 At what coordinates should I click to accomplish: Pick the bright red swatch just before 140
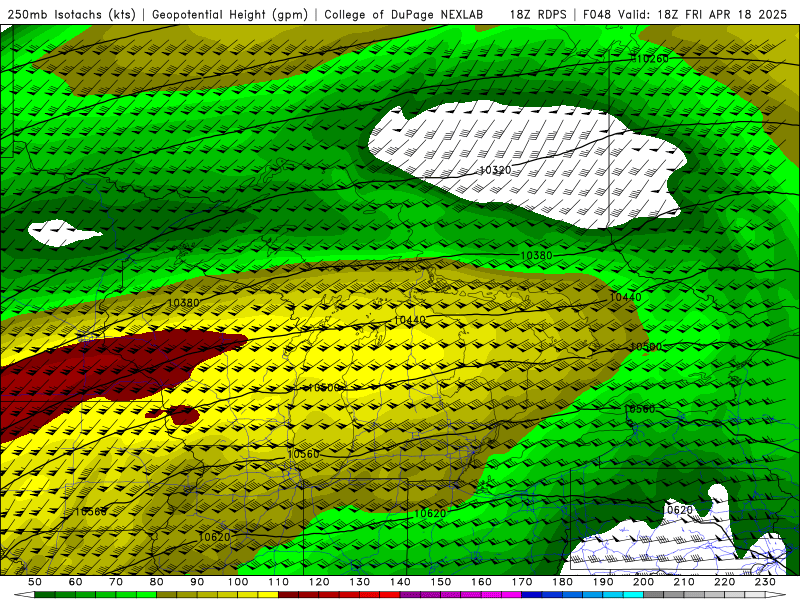[390, 595]
